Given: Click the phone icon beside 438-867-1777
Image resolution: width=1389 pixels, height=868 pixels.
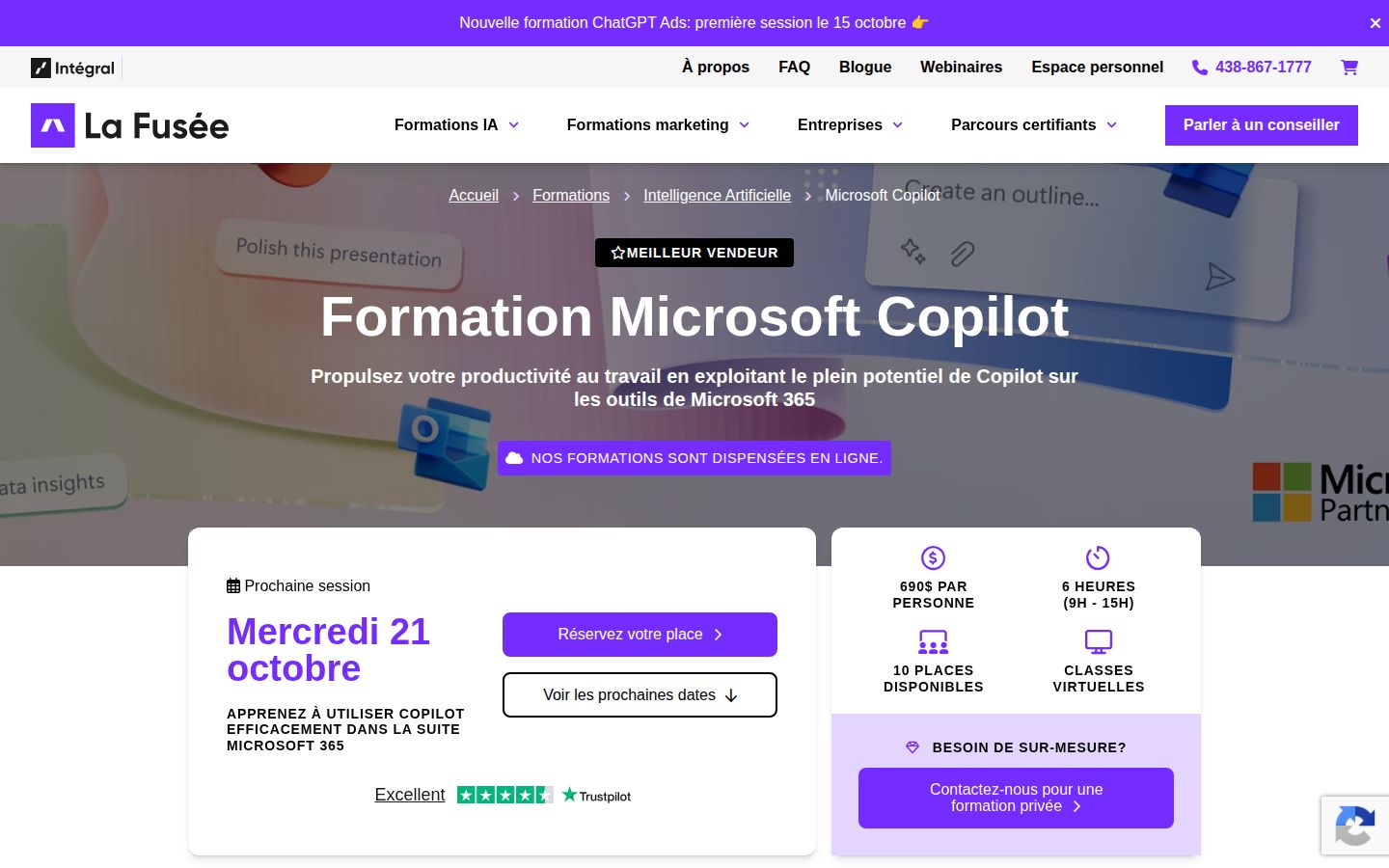Looking at the screenshot, I should pos(1200,68).
